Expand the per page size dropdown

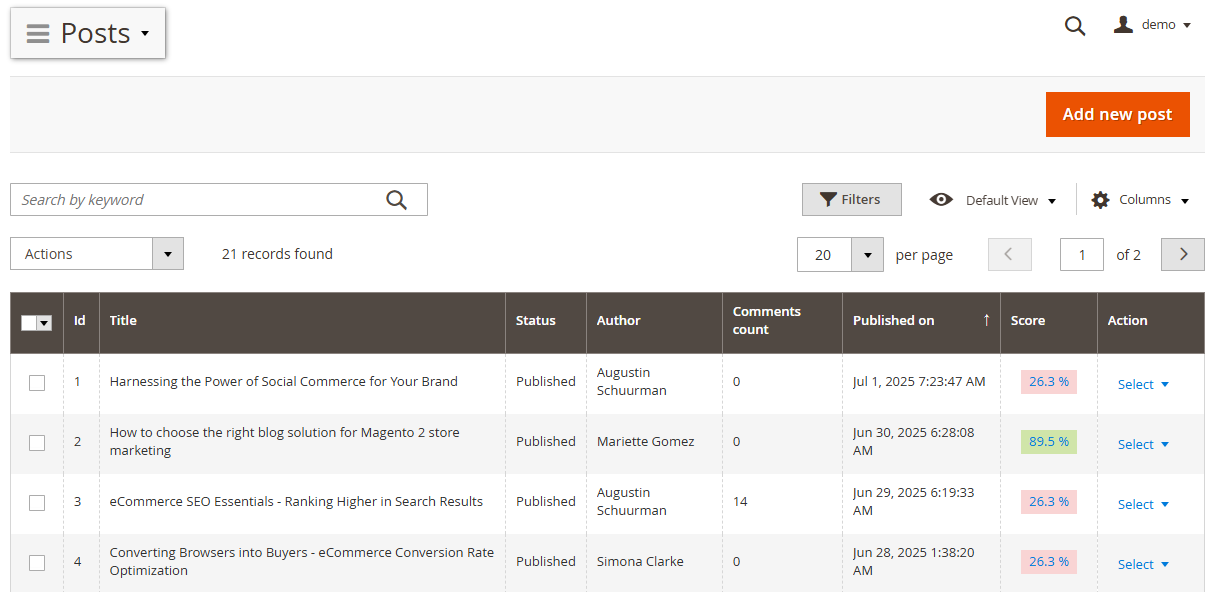pyautogui.click(x=867, y=255)
